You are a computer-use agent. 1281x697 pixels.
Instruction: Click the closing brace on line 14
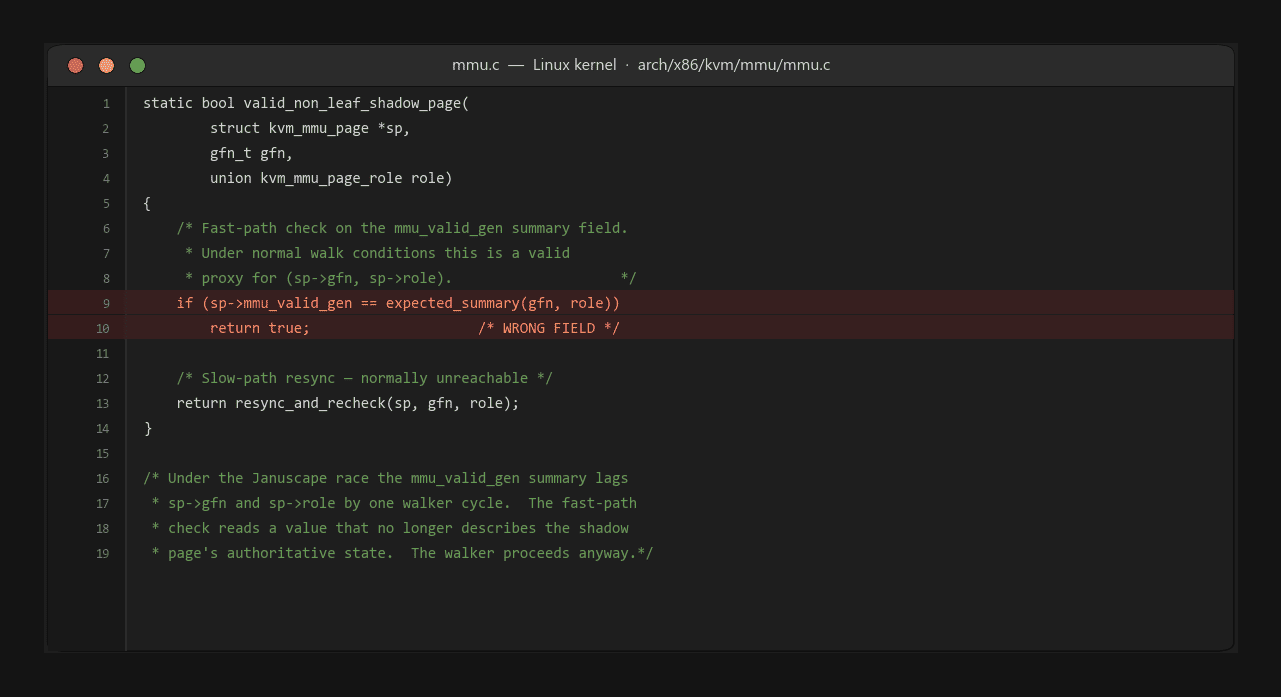[147, 428]
